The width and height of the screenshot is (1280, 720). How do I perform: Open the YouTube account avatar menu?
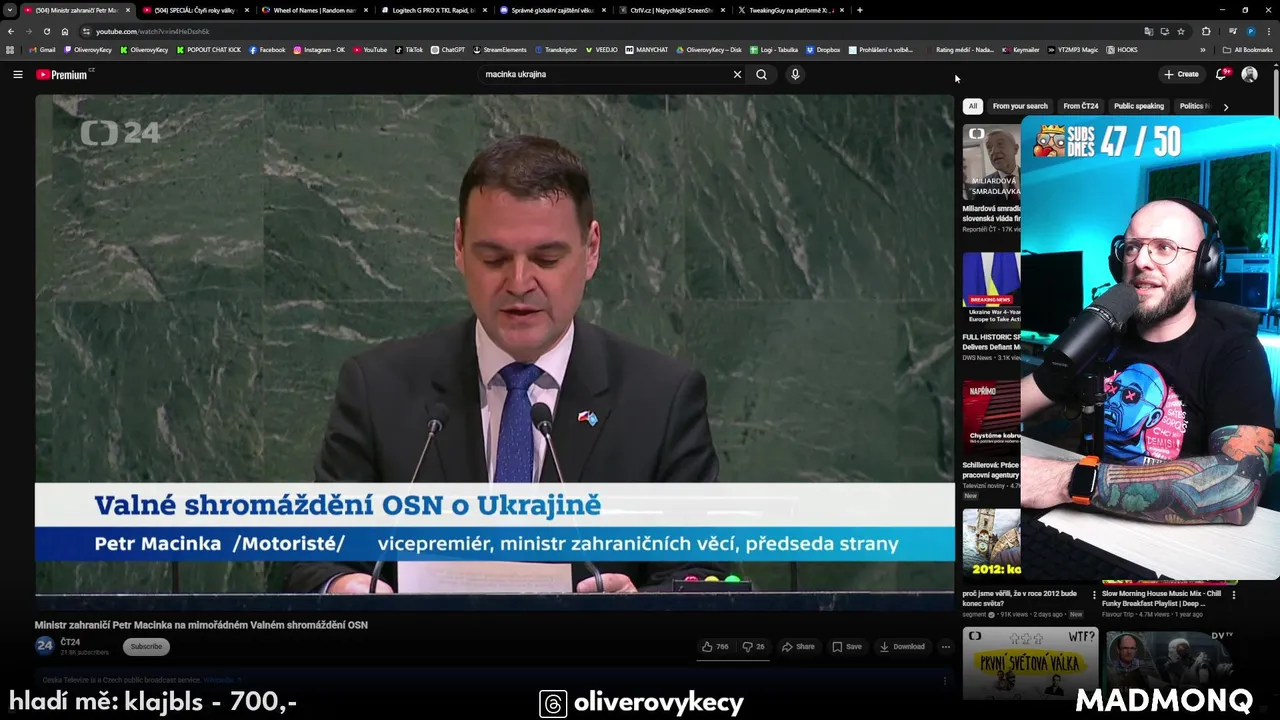click(1249, 74)
